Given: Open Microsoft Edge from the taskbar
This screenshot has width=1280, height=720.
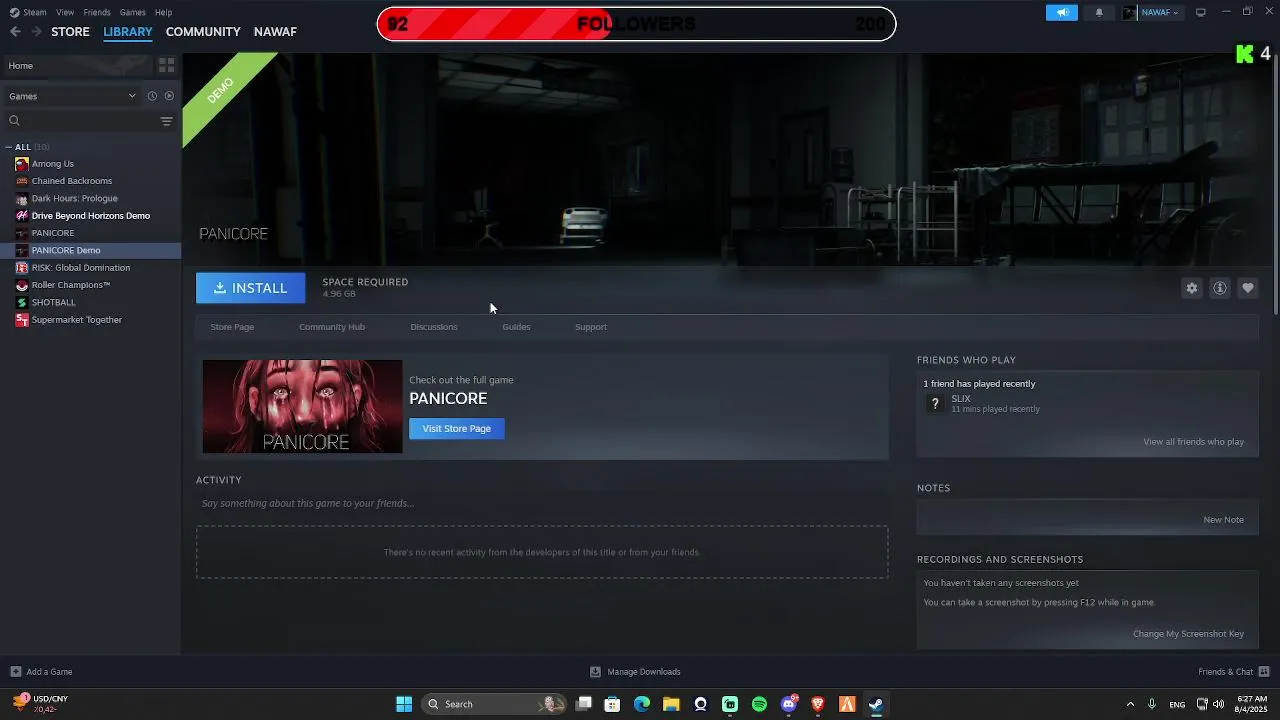Looking at the screenshot, I should 642,704.
